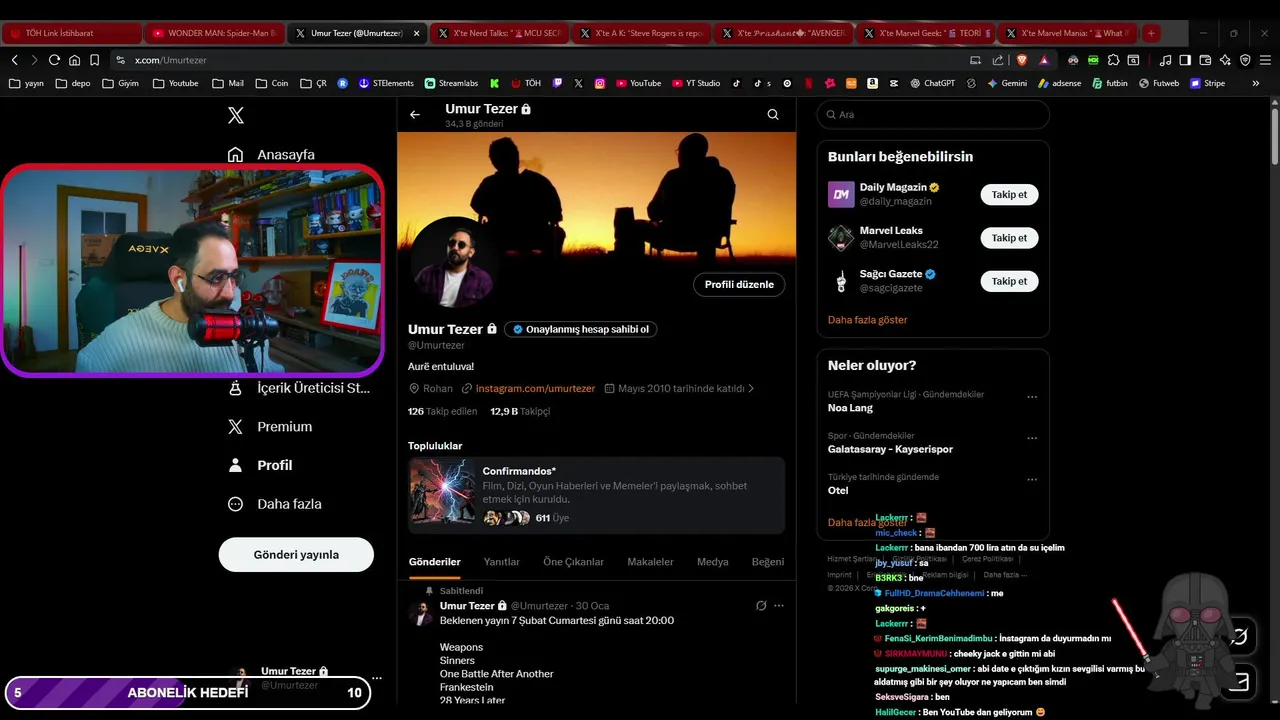The height and width of the screenshot is (720, 1280).
Task: Open the Premium sidebar item
Action: (270, 427)
